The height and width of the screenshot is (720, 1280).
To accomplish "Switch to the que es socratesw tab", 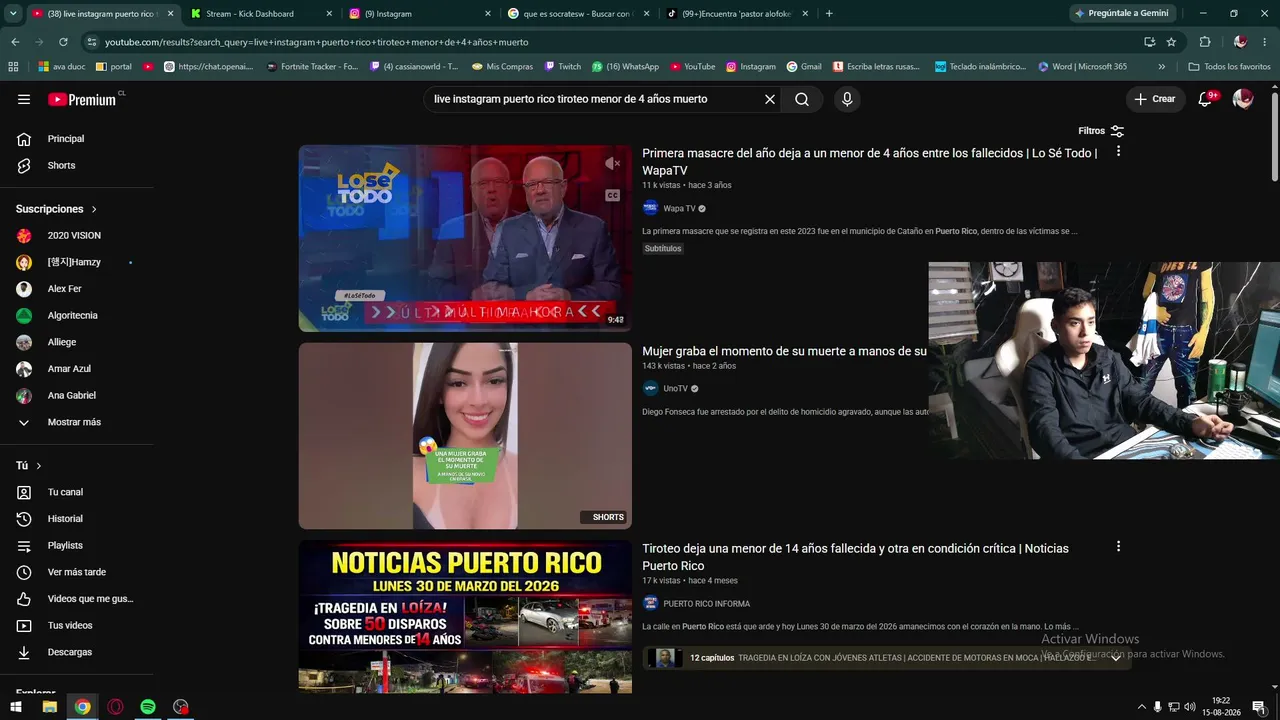I will pyautogui.click(x=579, y=14).
